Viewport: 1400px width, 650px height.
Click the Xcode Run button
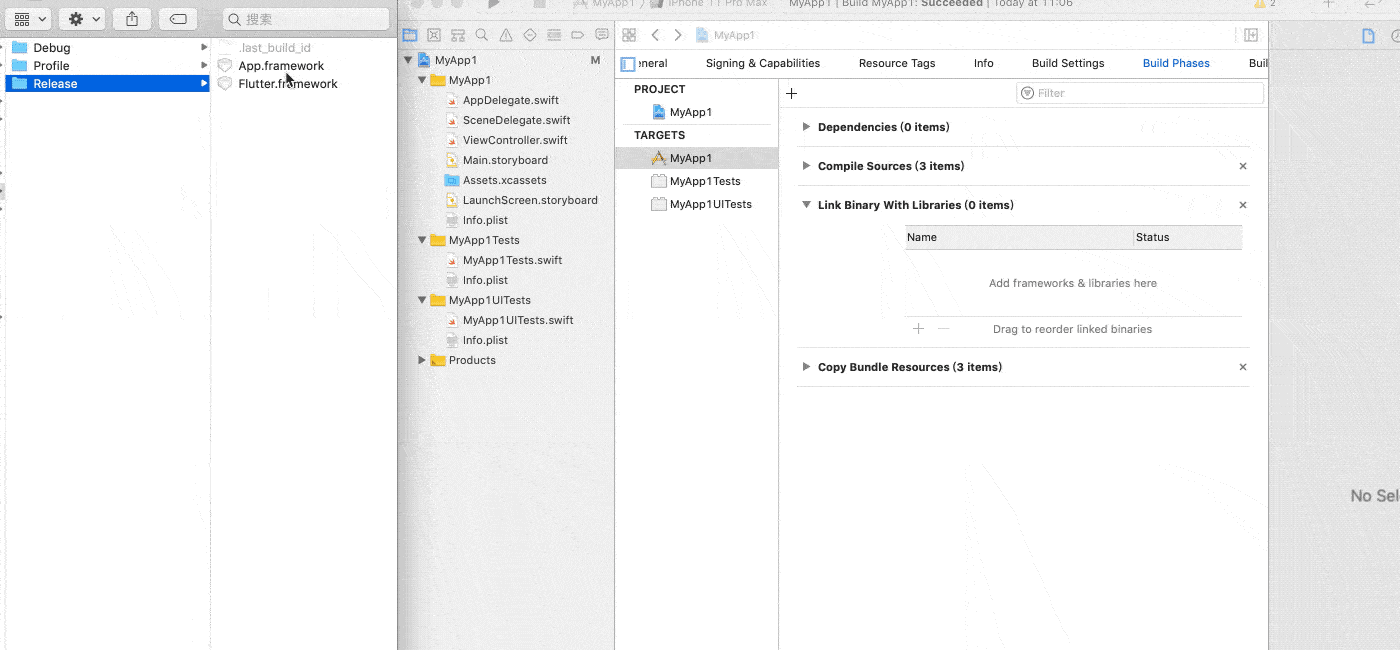tap(493, 4)
